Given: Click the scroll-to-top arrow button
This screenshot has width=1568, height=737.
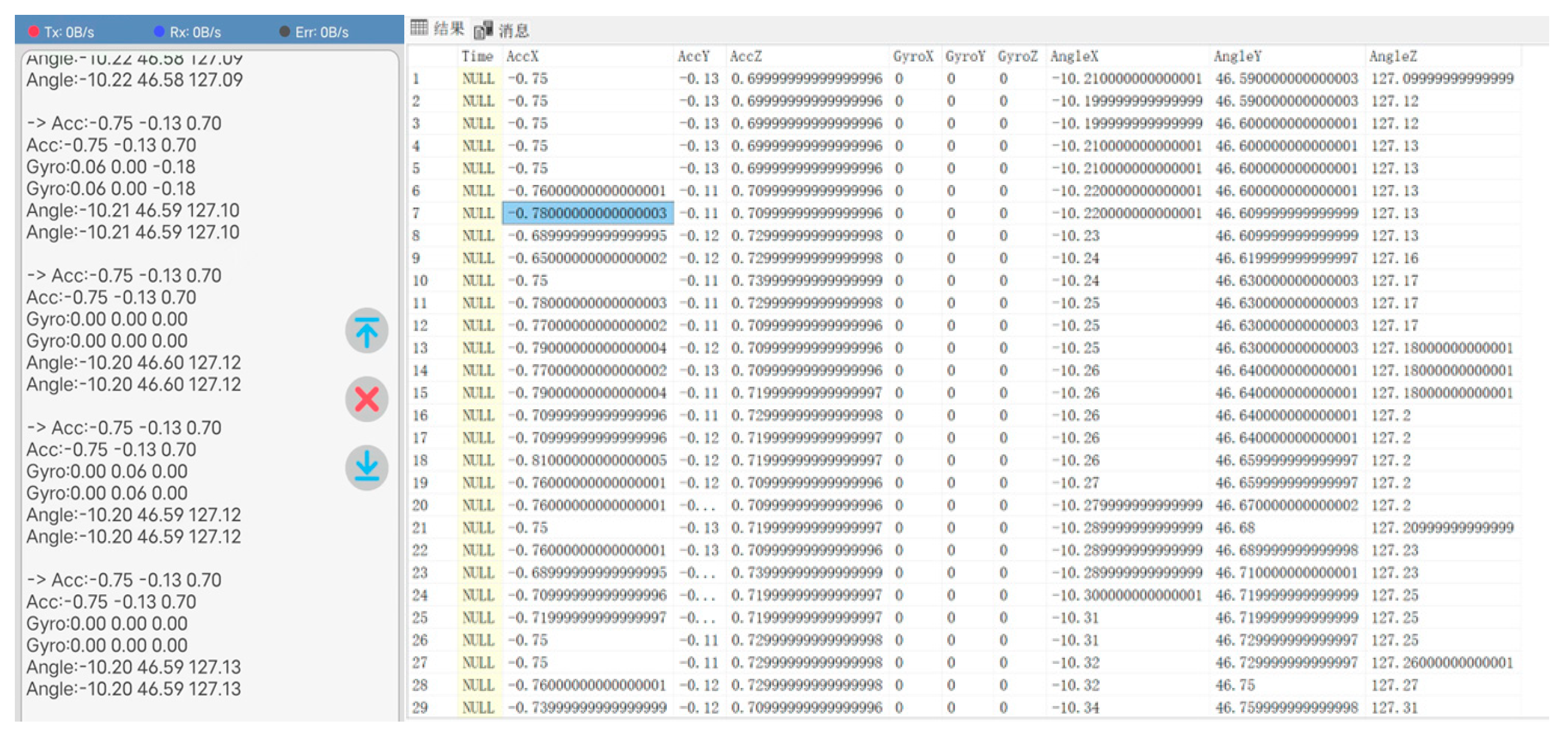Looking at the screenshot, I should [367, 332].
